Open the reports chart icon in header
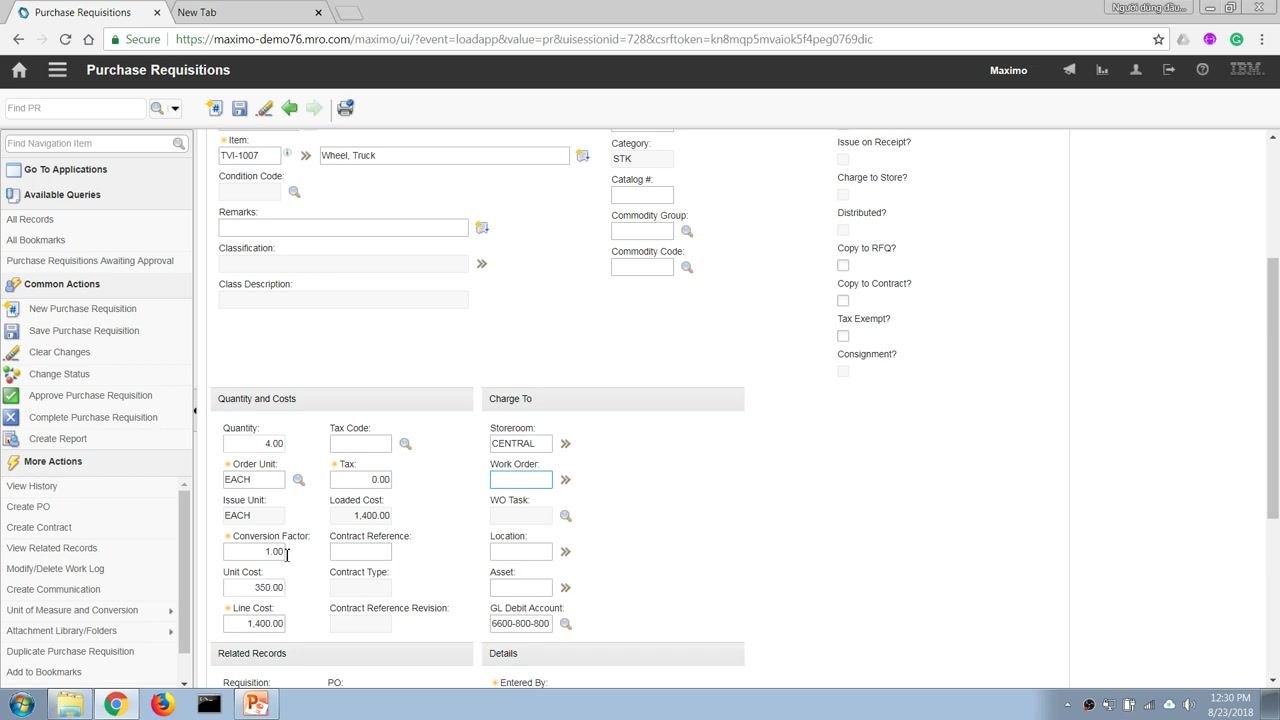Viewport: 1280px width, 720px height. tap(1102, 70)
